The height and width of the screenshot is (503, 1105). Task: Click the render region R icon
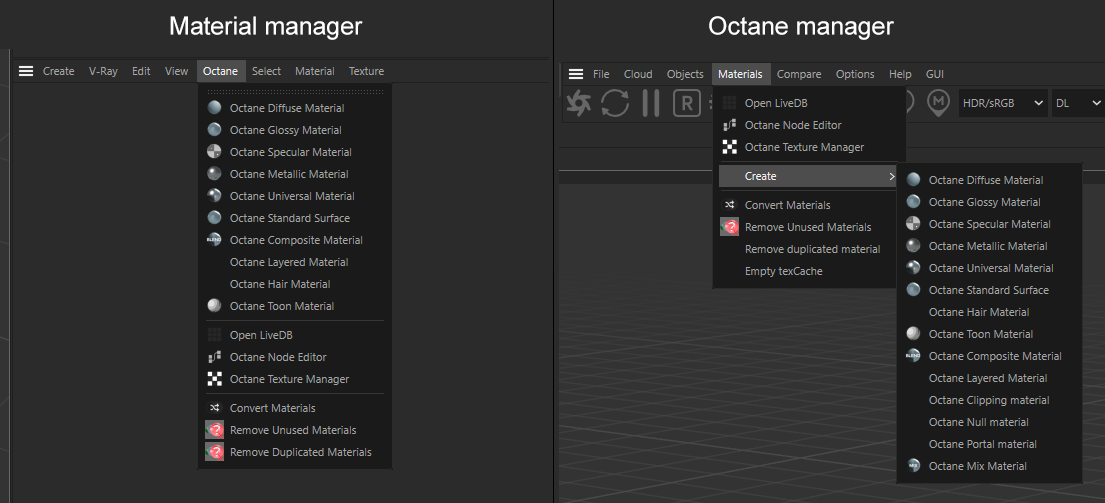tap(686, 104)
